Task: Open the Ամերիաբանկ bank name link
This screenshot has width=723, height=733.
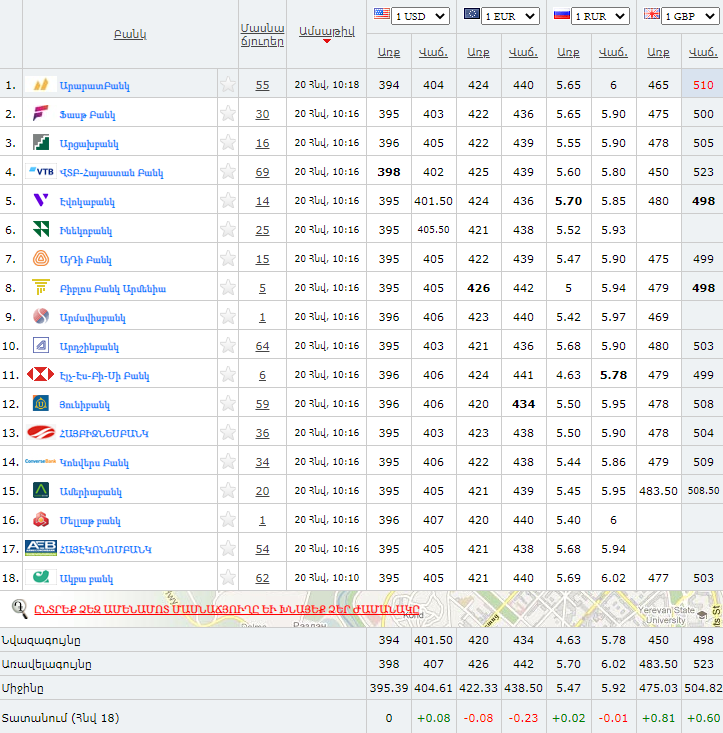Action: (90, 492)
